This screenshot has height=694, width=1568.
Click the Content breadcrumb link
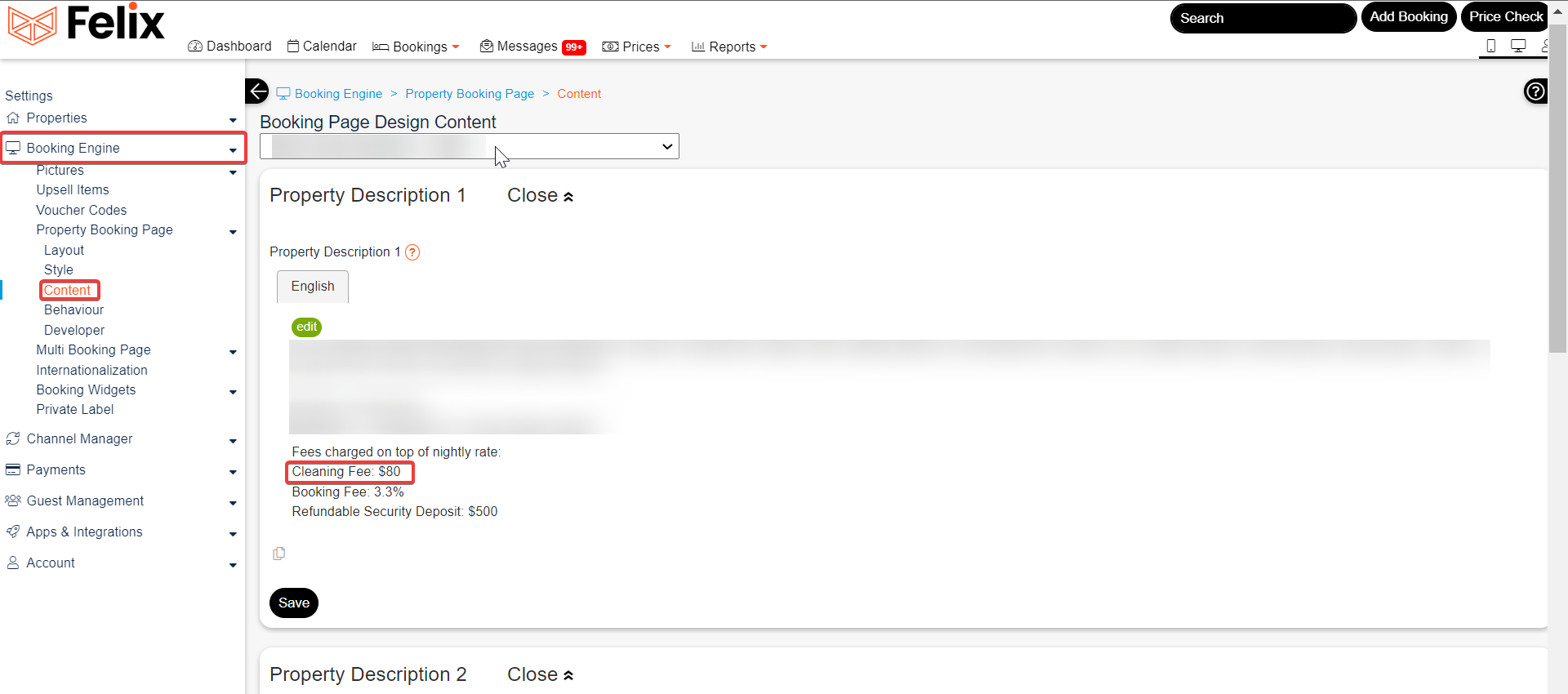579,94
